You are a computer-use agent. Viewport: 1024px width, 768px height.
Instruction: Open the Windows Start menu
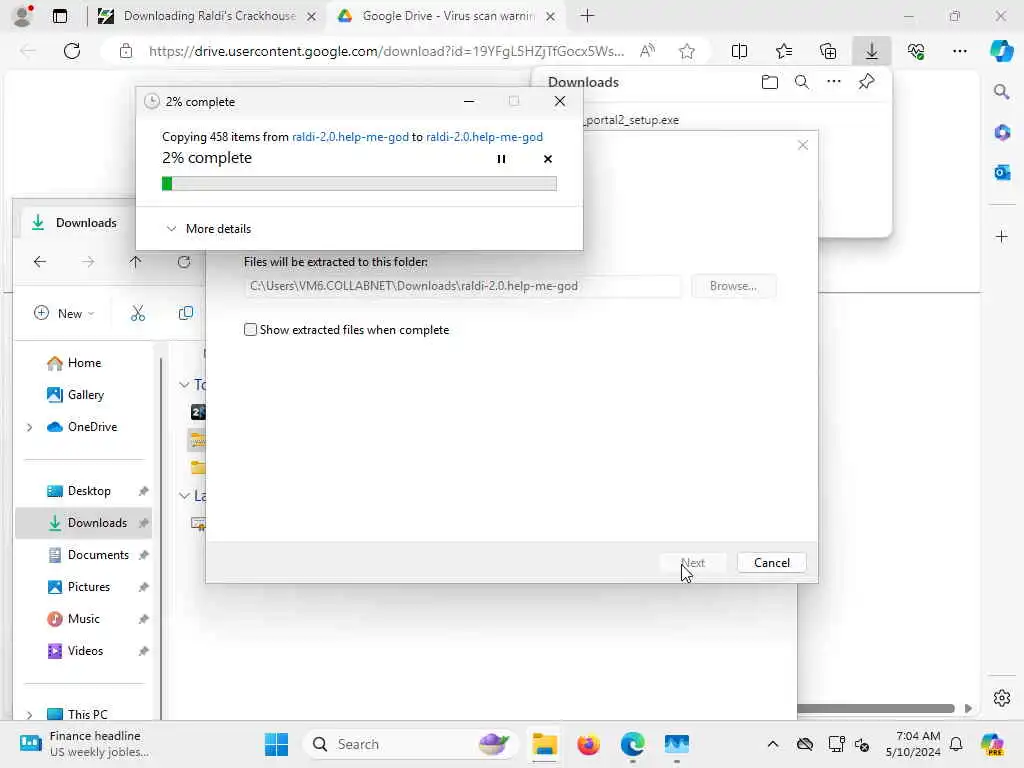coord(276,744)
